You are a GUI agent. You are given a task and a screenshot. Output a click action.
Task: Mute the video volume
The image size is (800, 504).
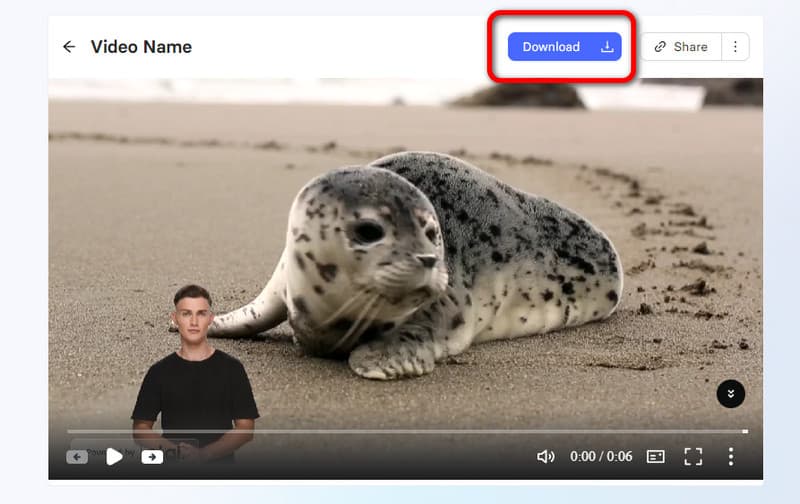[545, 456]
